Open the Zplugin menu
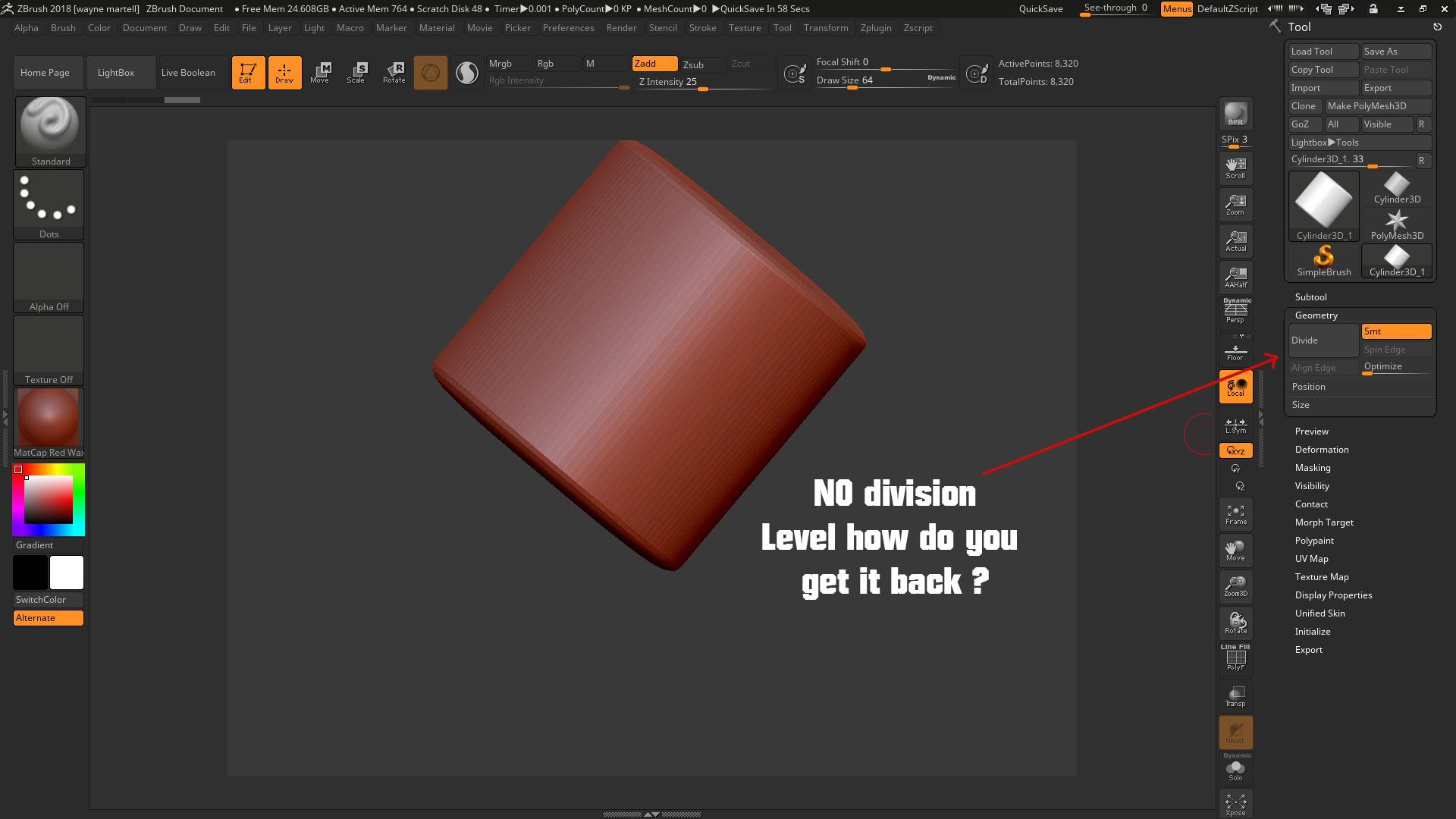This screenshot has width=1456, height=819. pyautogui.click(x=876, y=28)
